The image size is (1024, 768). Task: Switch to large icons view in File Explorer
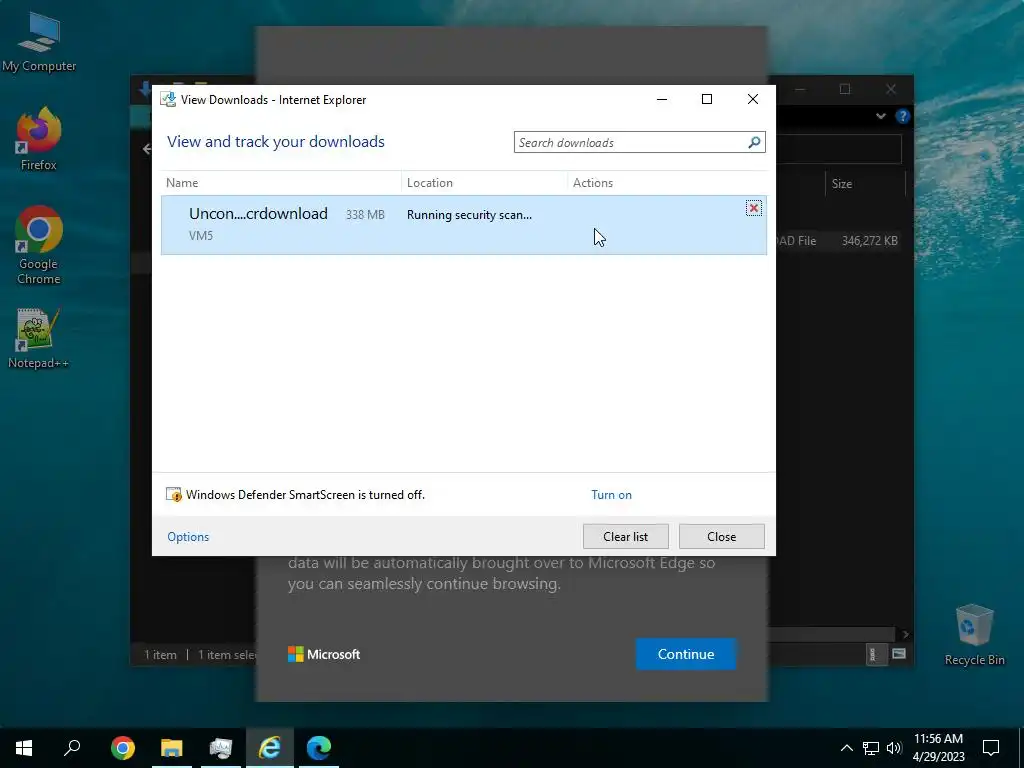pos(899,654)
